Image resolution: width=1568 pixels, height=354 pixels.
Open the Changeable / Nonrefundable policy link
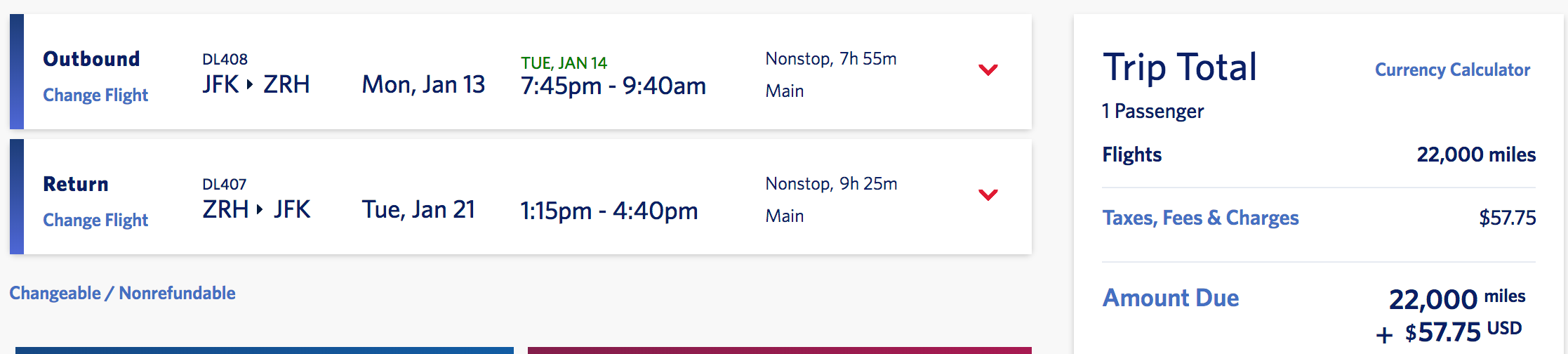(122, 293)
